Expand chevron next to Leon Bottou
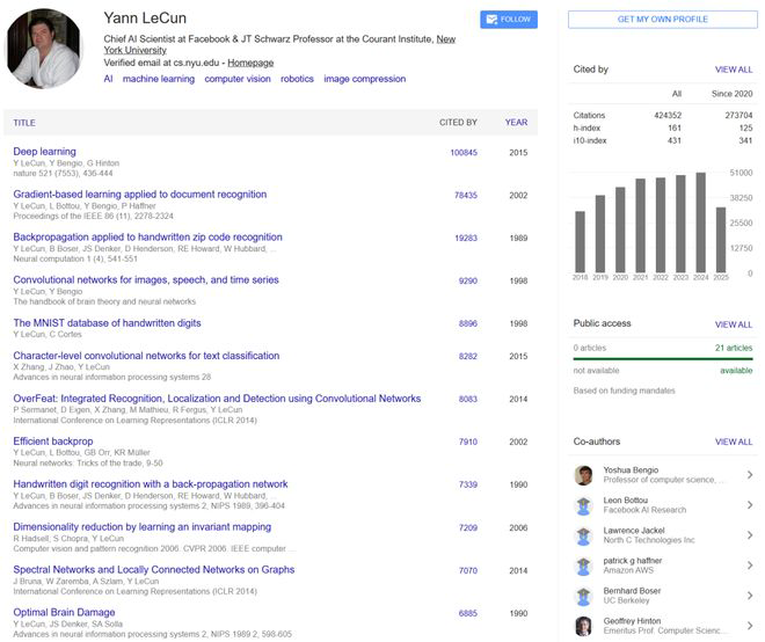The width and height of the screenshot is (765, 642). 750,505
